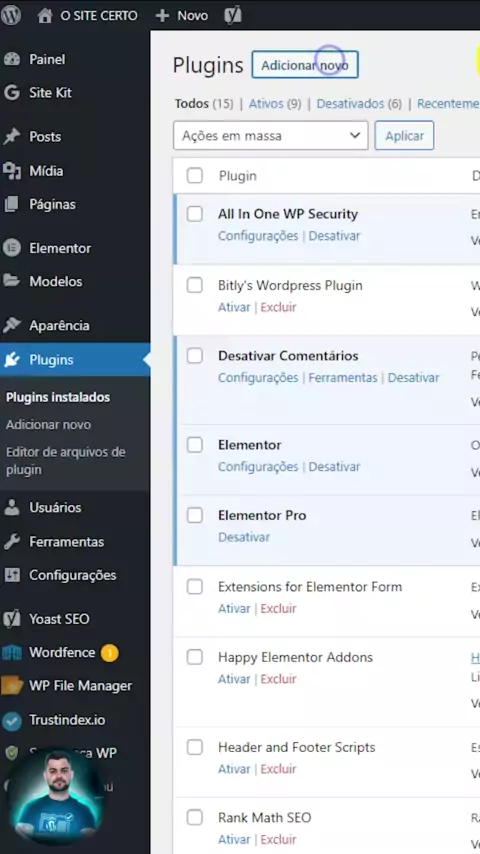Sort by the Plugin column header
Viewport: 480px width, 854px height.
pos(238,176)
